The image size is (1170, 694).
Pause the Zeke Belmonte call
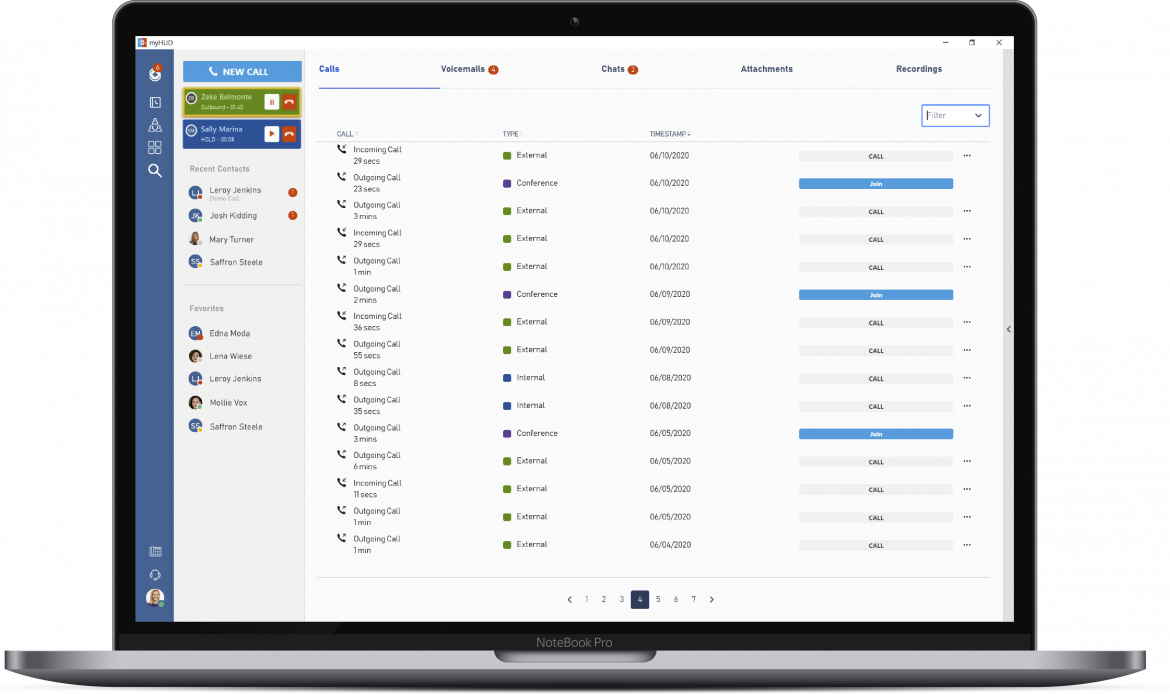(271, 102)
